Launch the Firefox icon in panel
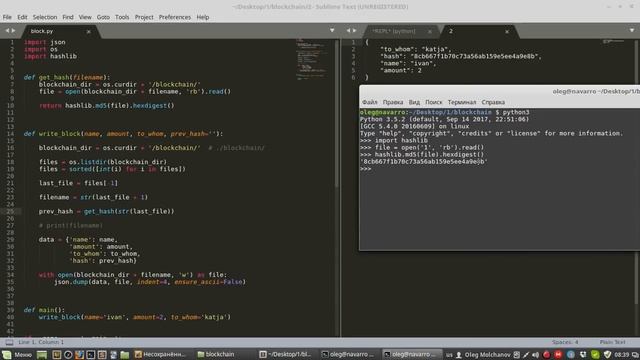The width and height of the screenshot is (640, 360). coord(79,354)
